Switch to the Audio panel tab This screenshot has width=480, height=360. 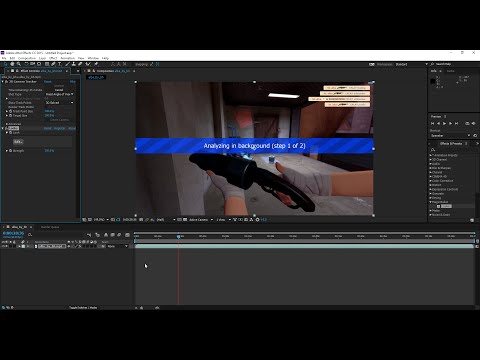(x=450, y=71)
